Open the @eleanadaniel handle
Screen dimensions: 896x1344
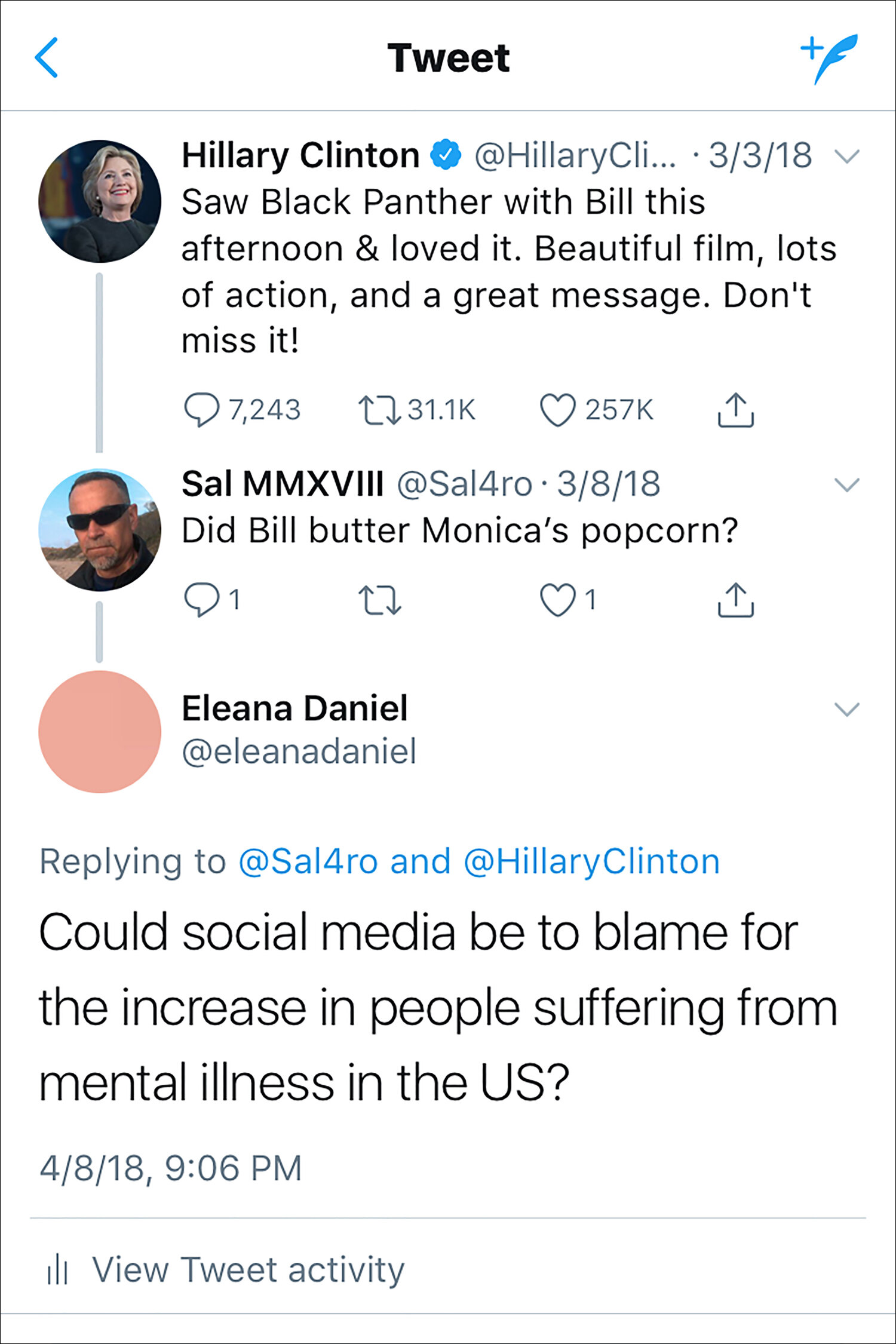pos(299,751)
